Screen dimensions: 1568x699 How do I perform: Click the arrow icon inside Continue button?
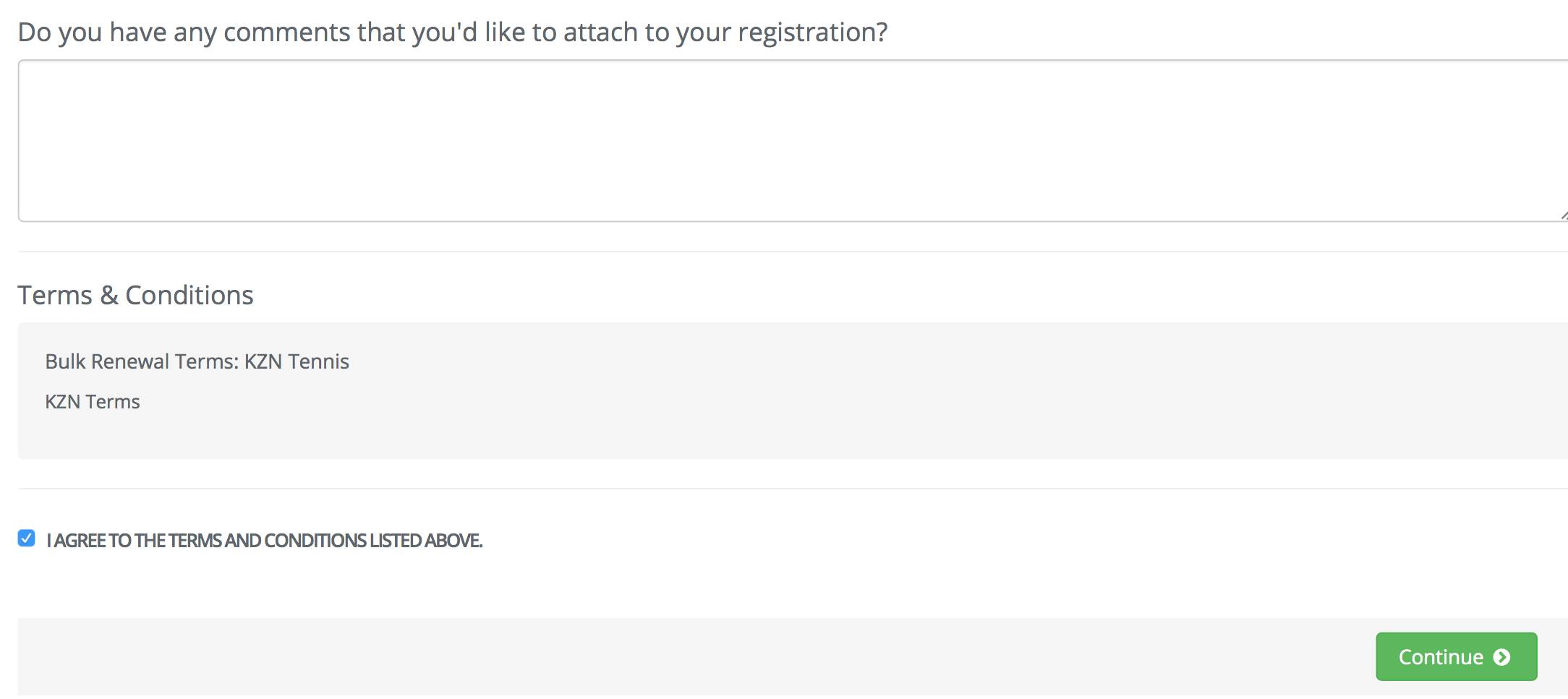(1502, 657)
